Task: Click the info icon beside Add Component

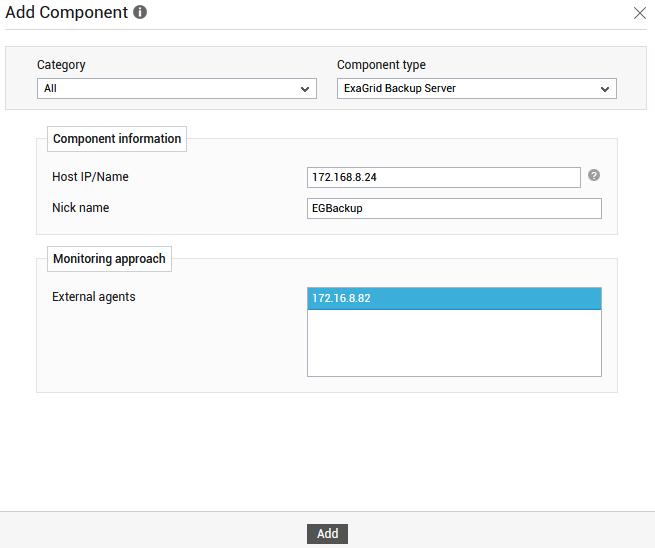Action: 140,12
